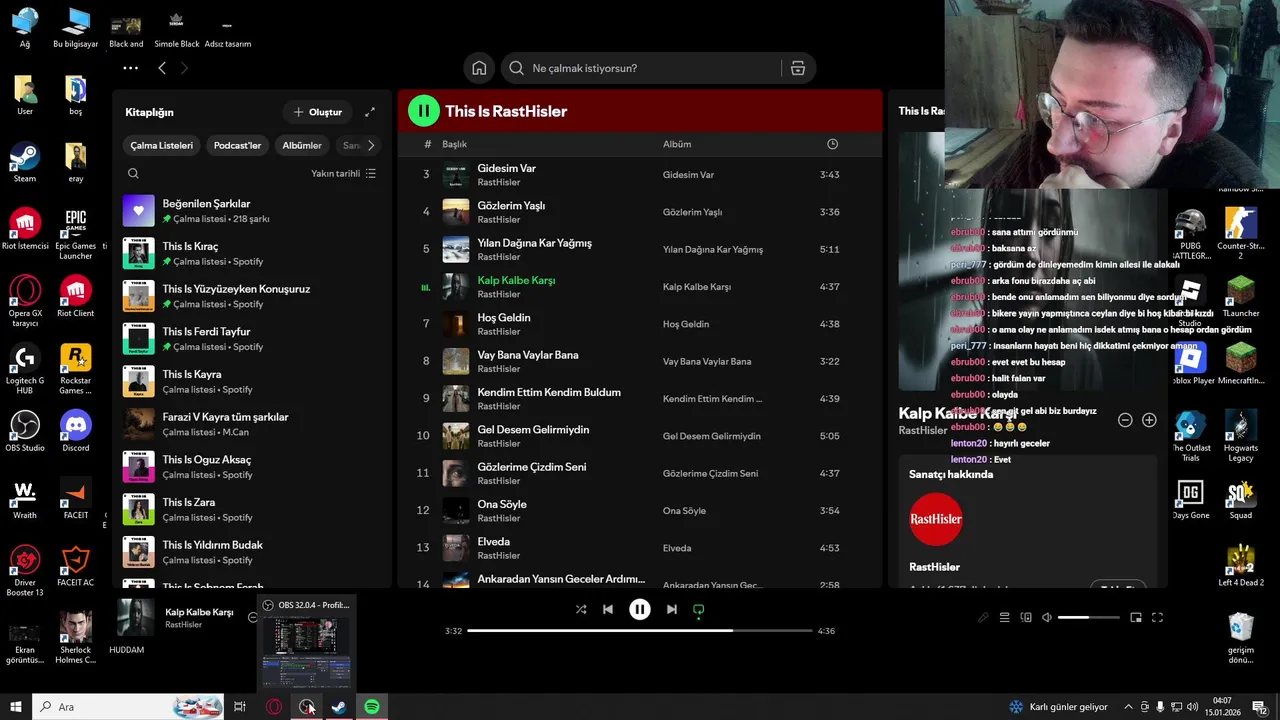Expand library with the diagonal arrows icon
This screenshot has height=720, width=1280.
370,112
